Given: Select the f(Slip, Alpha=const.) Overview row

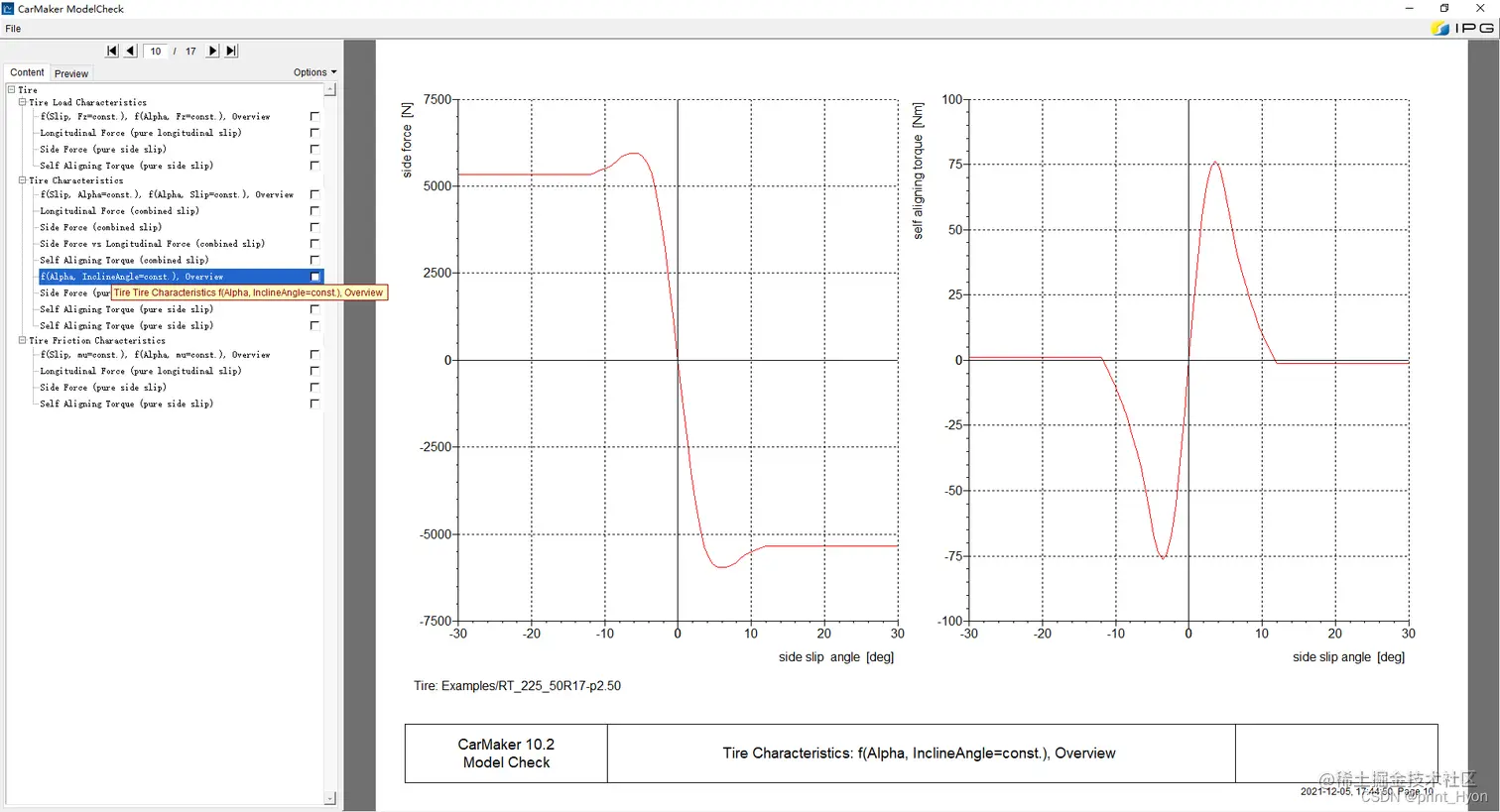Looking at the screenshot, I should pos(167,194).
